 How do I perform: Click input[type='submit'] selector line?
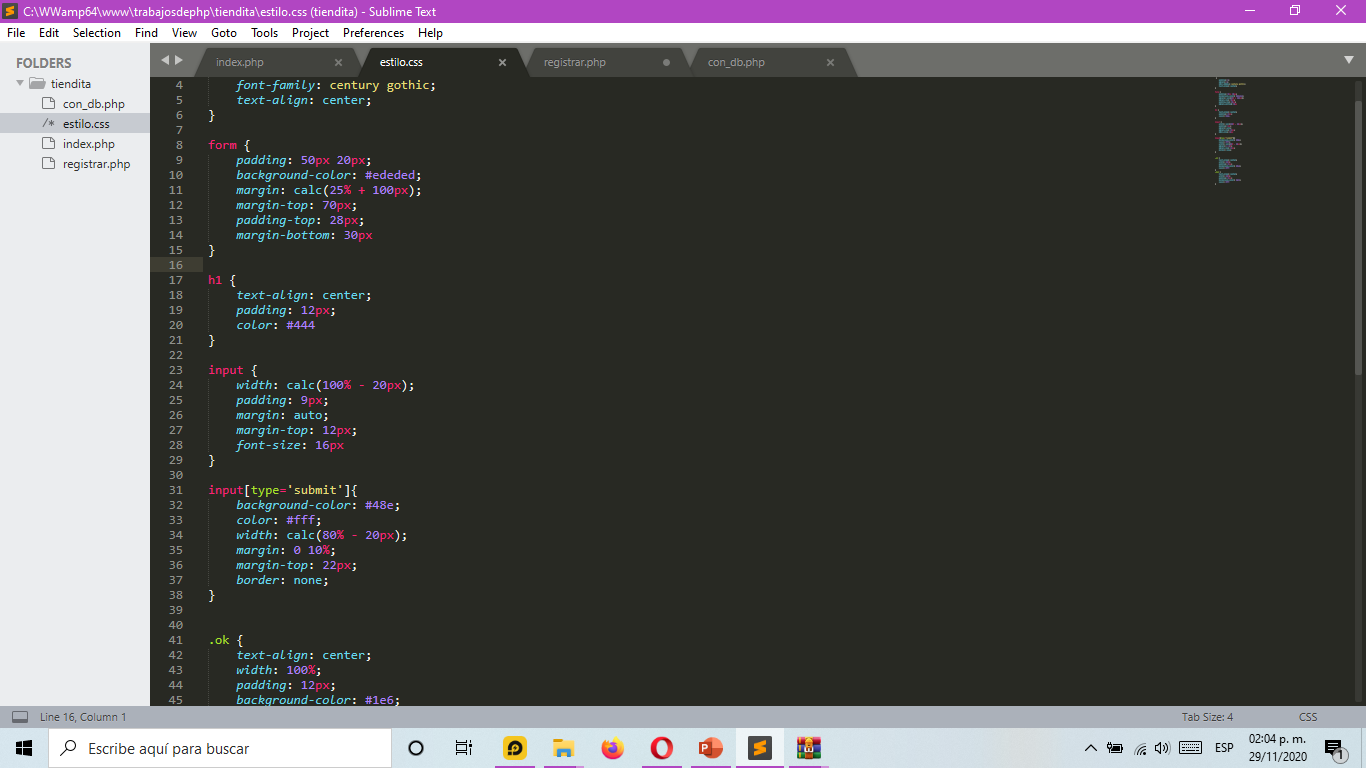[283, 490]
